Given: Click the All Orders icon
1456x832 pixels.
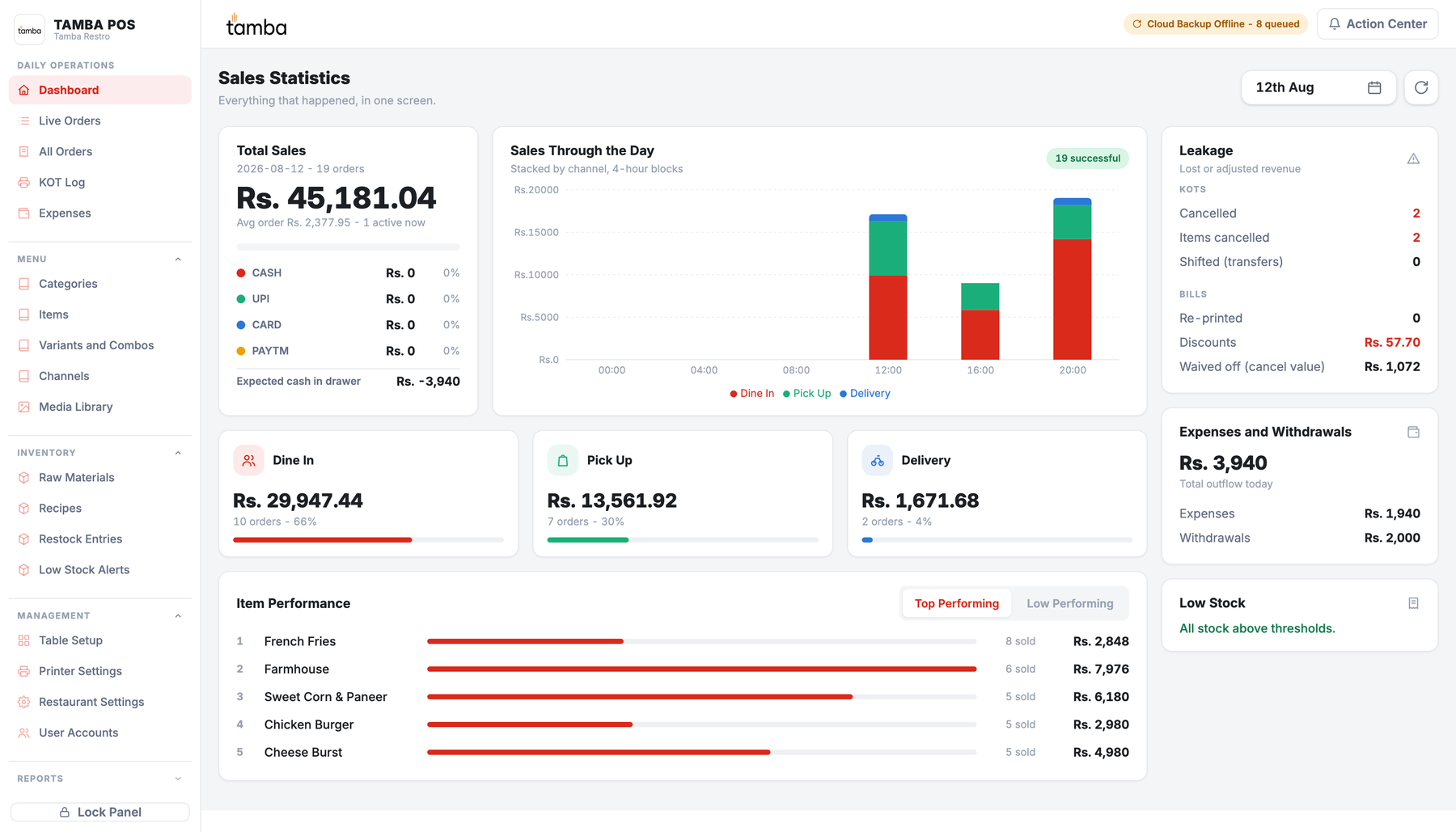Looking at the screenshot, I should [x=24, y=152].
